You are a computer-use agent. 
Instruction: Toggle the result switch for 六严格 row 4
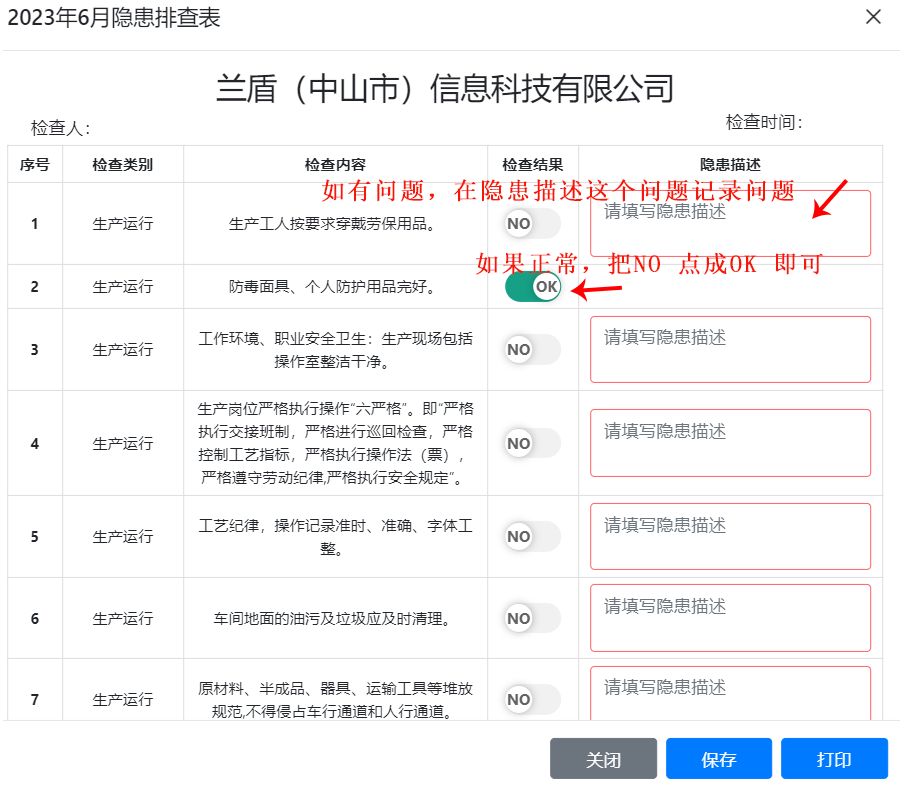(533, 443)
